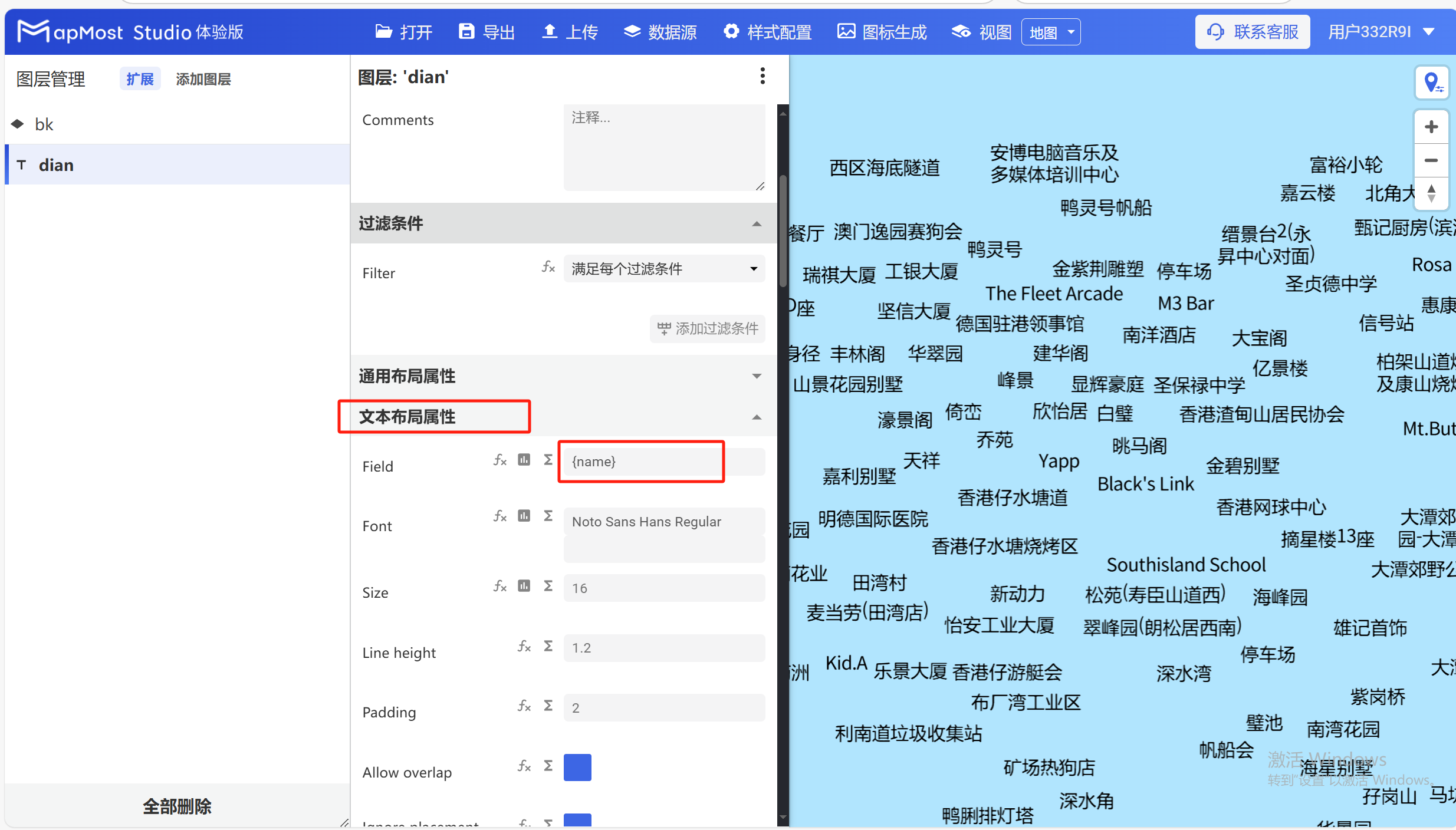Click the 导出 export icon

click(x=485, y=32)
